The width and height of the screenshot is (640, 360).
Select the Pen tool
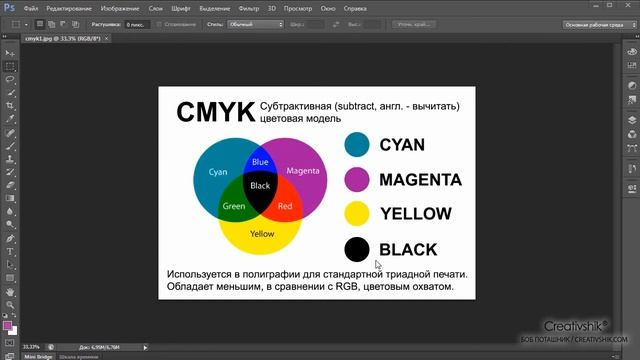tap(10, 238)
